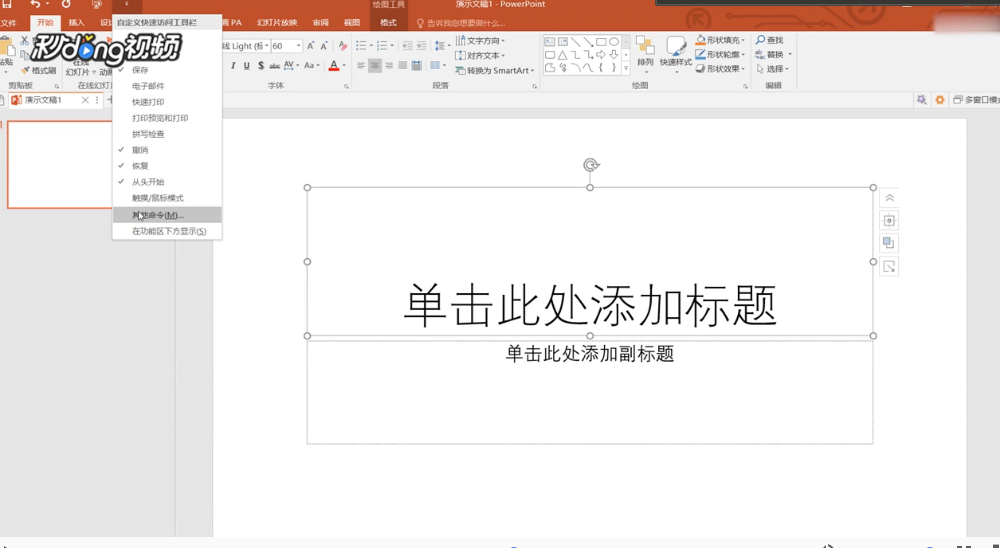Click the distributed alignment icon

point(416,66)
